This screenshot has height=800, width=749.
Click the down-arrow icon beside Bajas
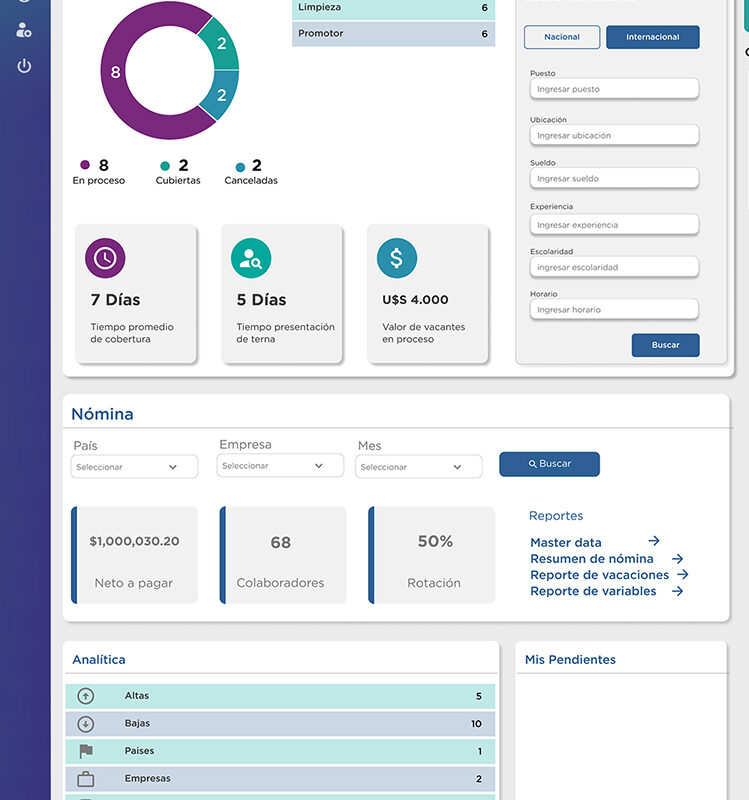86,724
